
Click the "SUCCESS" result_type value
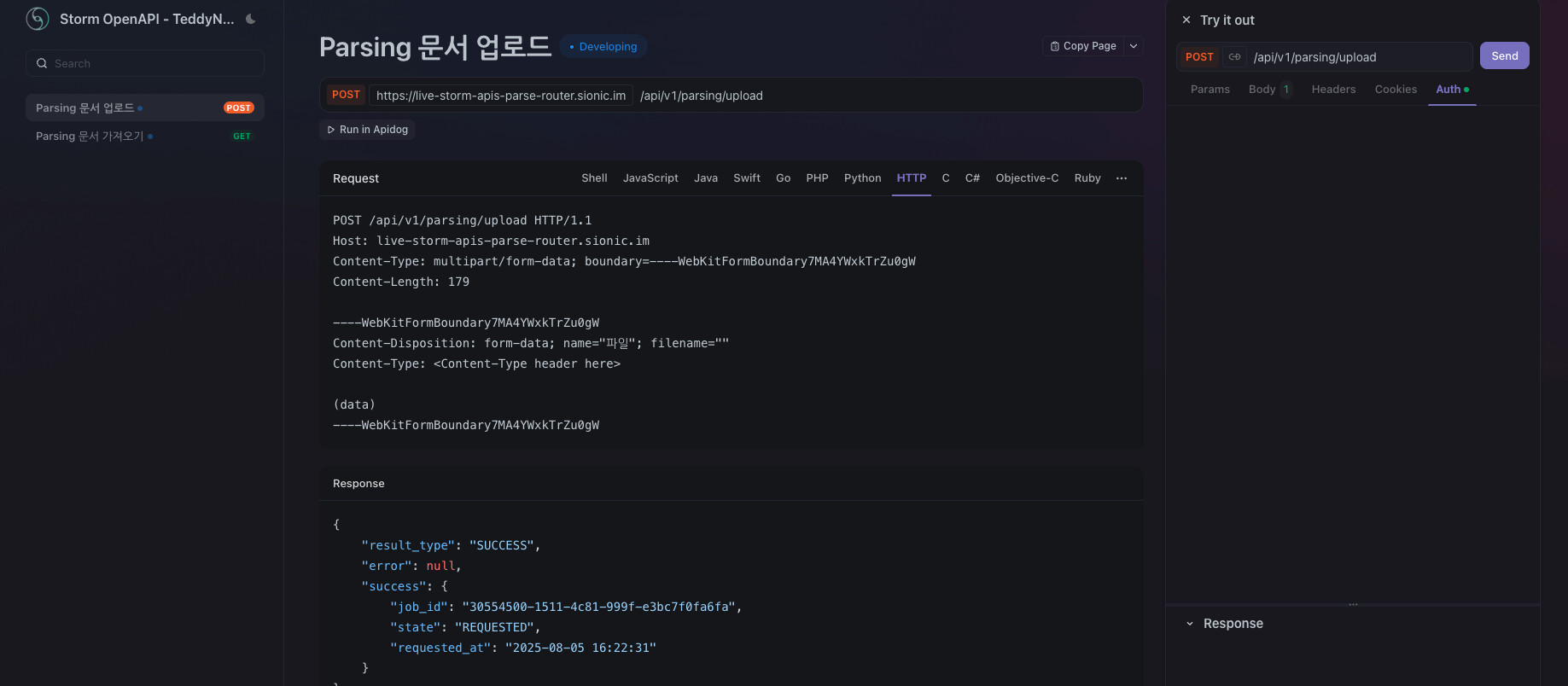click(501, 545)
